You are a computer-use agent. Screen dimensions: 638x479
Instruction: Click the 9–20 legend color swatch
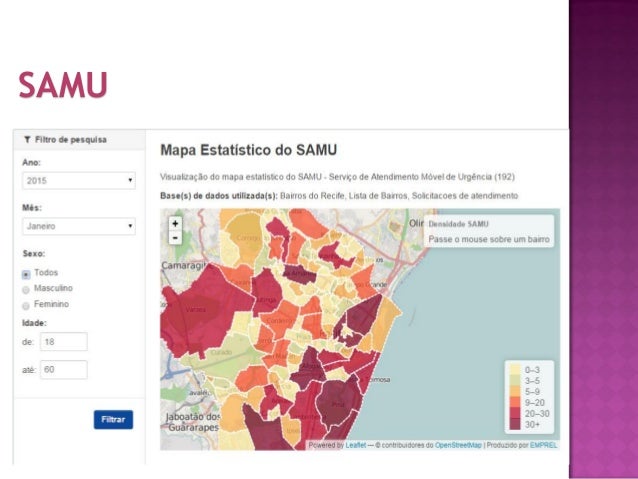click(x=515, y=402)
